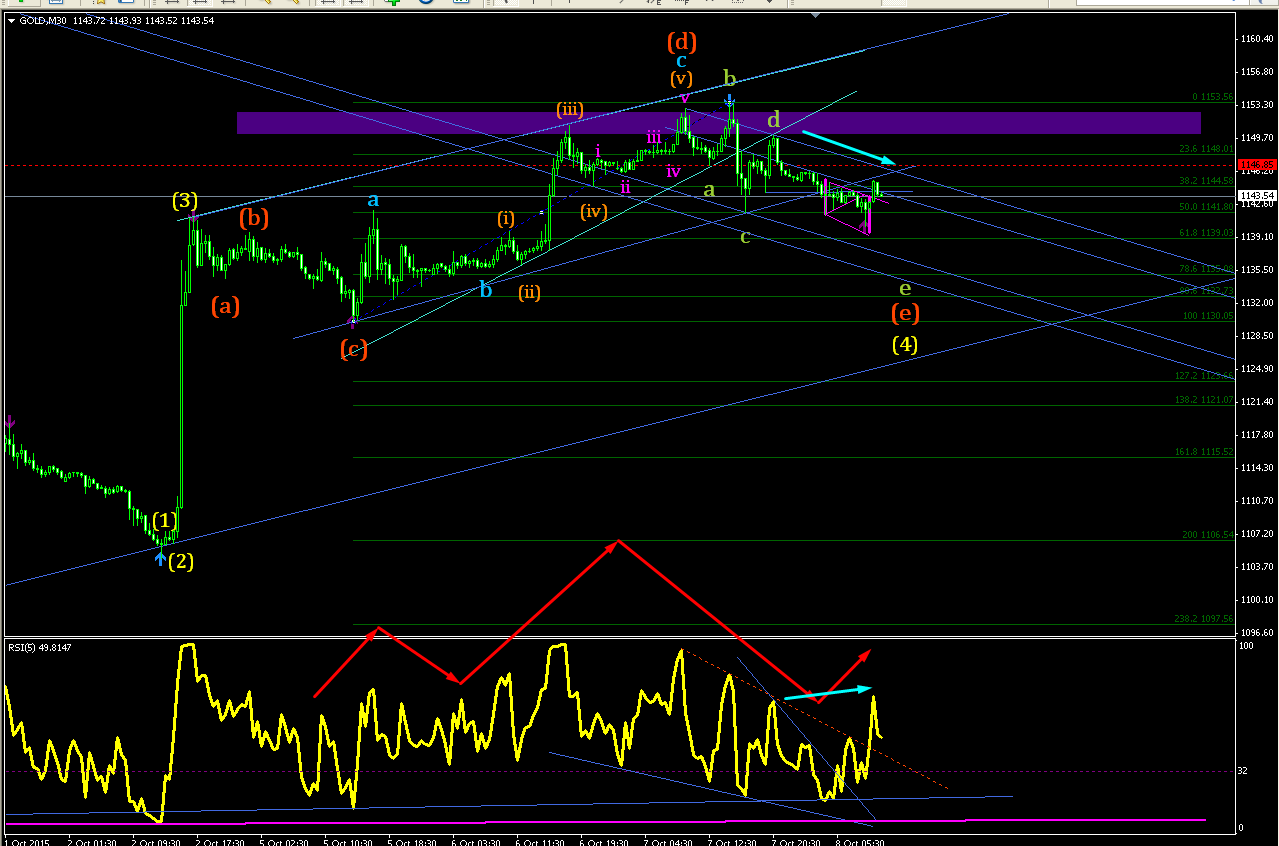The height and width of the screenshot is (846, 1279).
Task: Select the yellow (1) wave label
Action: (165, 521)
